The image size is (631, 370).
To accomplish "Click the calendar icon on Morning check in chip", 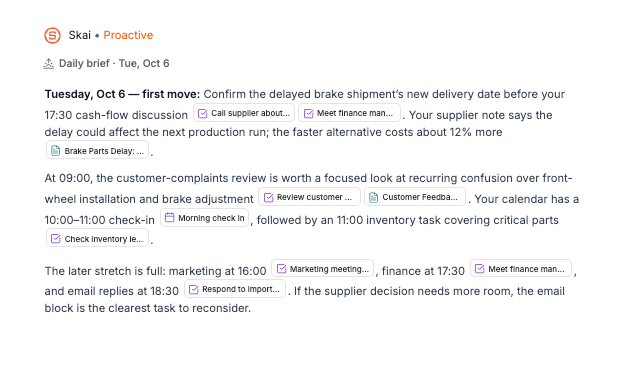I will 170,218.
